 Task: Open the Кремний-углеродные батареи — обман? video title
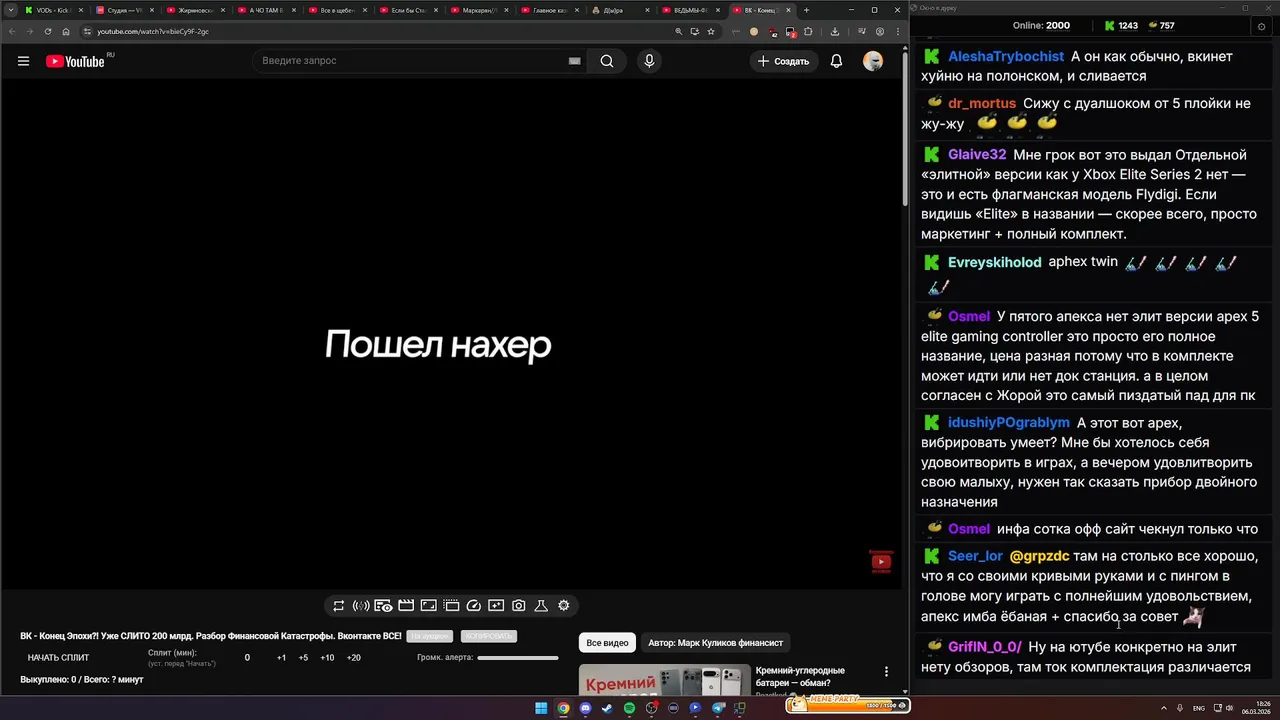click(800, 676)
